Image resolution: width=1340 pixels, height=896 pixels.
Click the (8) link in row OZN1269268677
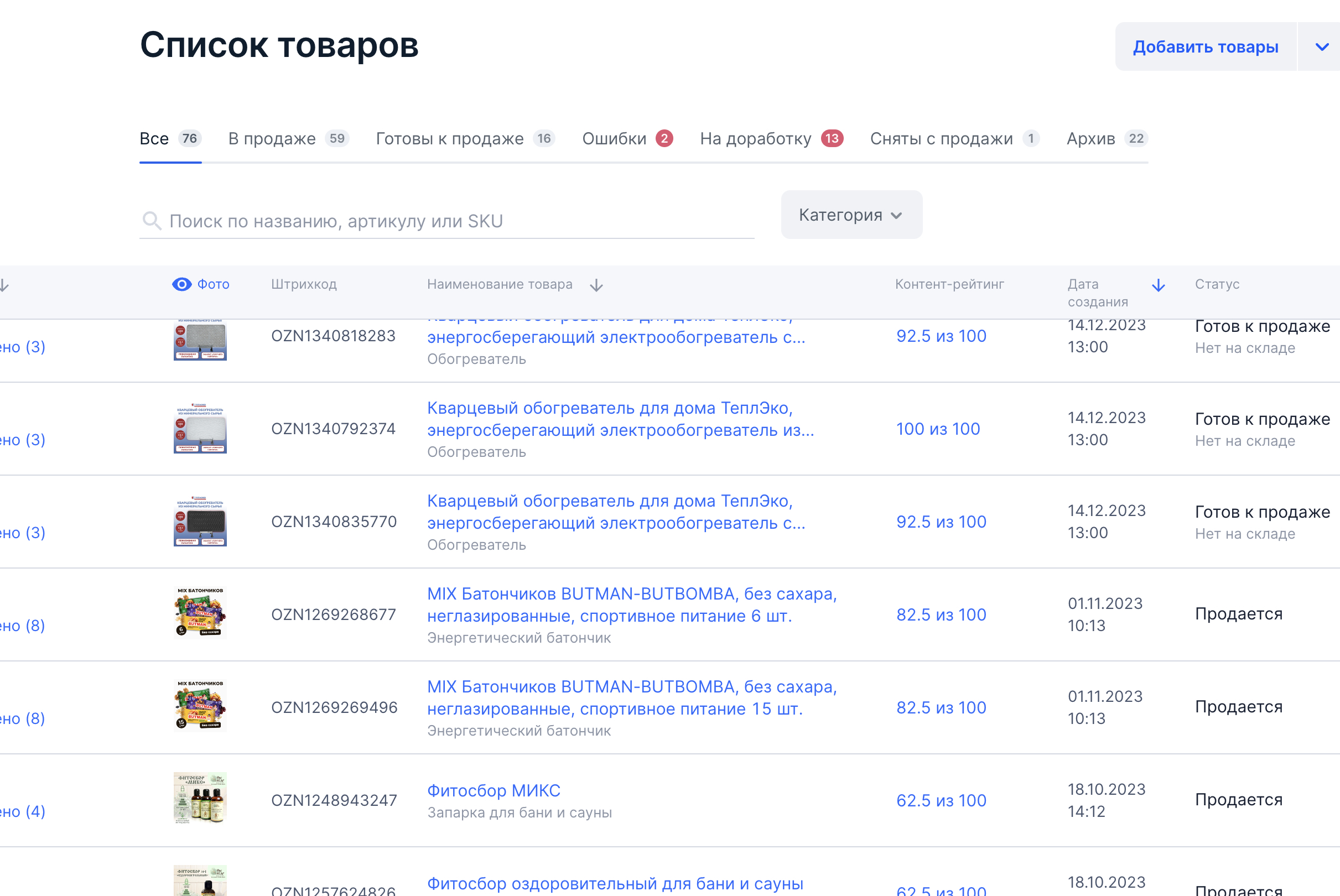pyautogui.click(x=23, y=626)
